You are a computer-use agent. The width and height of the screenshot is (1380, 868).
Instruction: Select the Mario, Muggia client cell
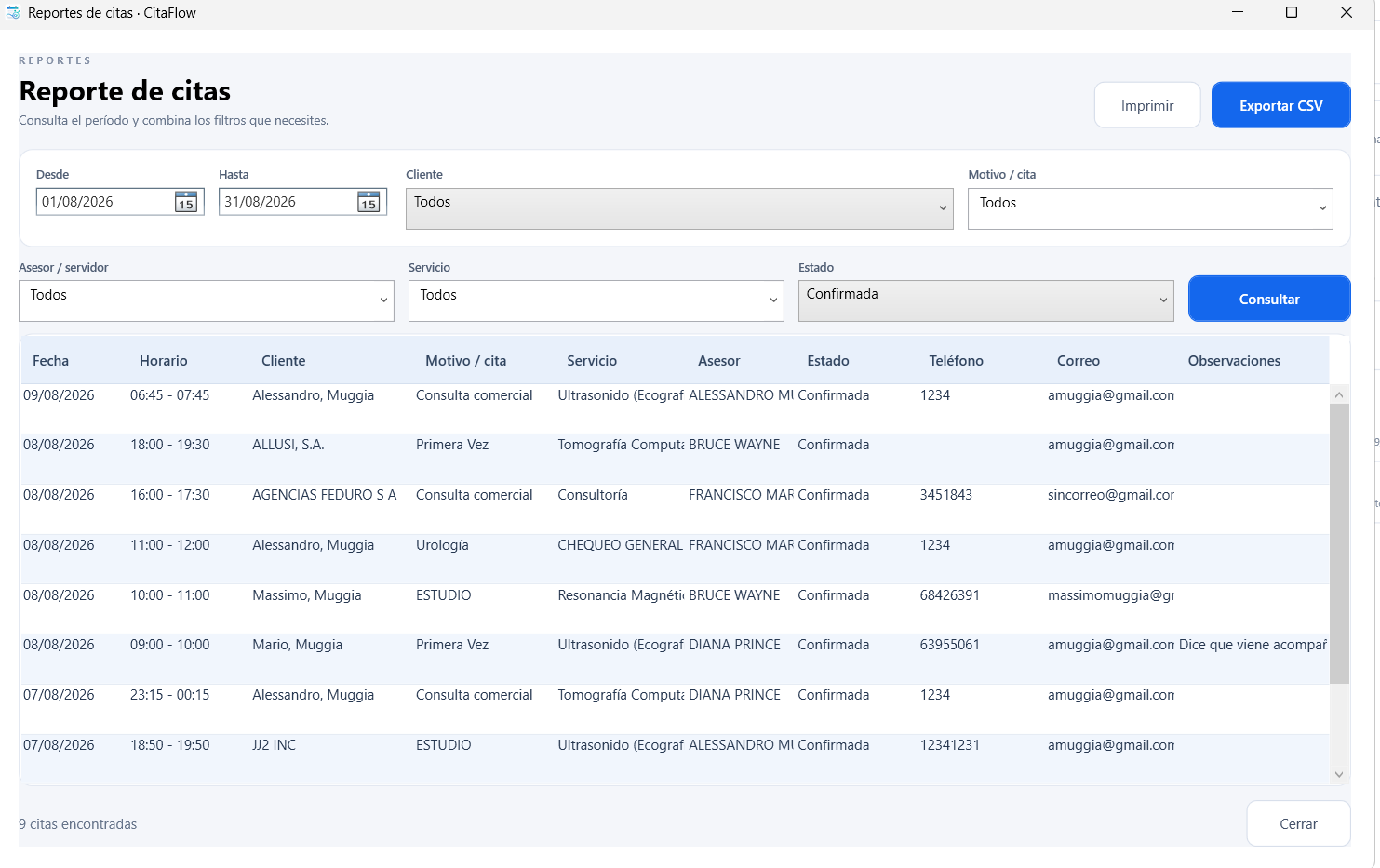tap(298, 645)
